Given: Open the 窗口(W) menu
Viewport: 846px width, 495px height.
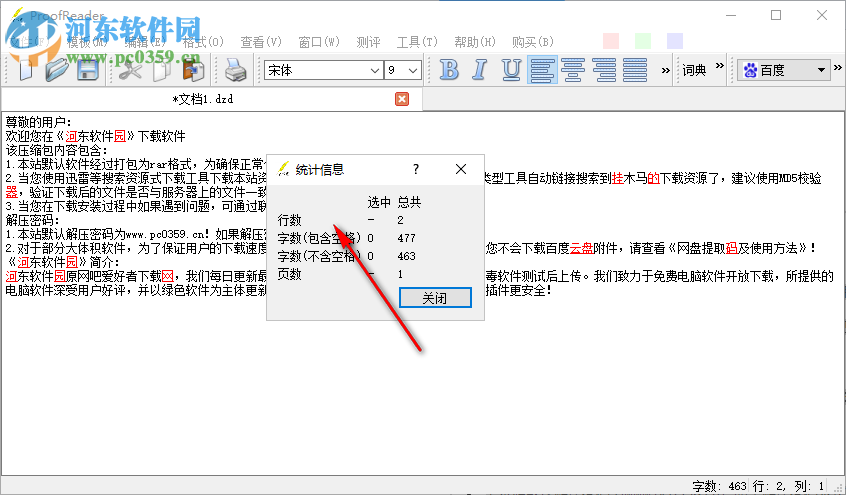Looking at the screenshot, I should pyautogui.click(x=319, y=42).
